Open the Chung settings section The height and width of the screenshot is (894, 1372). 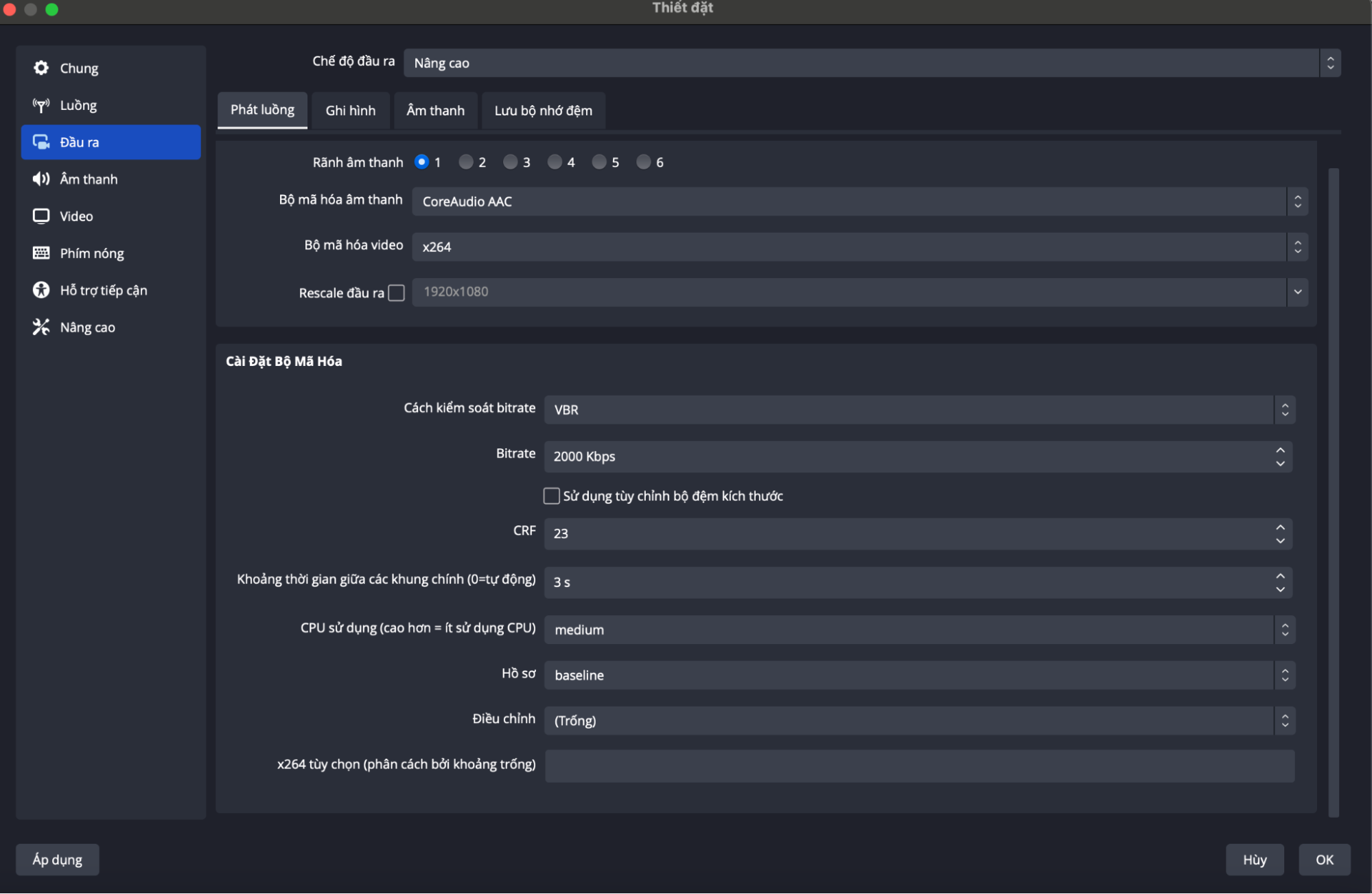[111, 68]
